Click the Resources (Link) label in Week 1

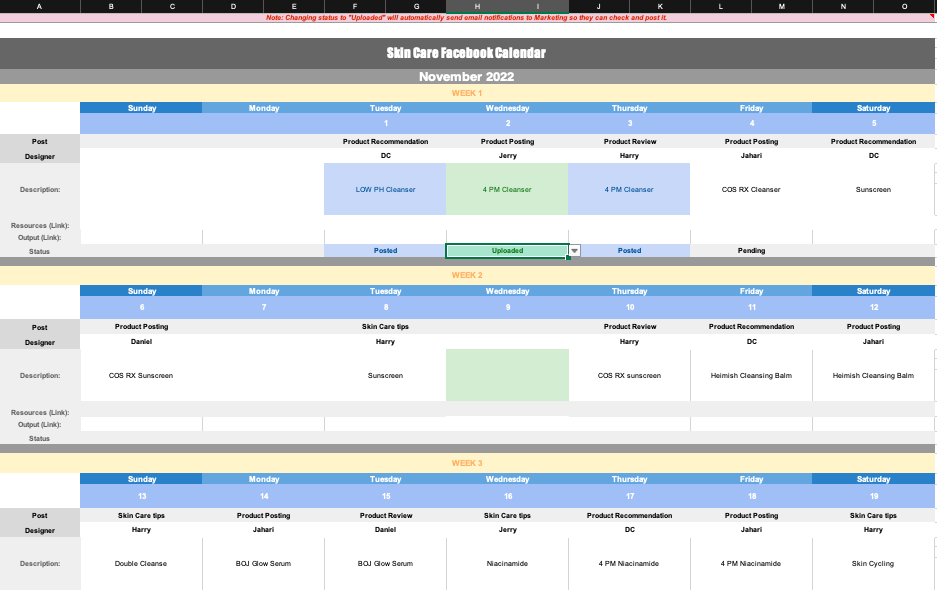pyautogui.click(x=39, y=226)
